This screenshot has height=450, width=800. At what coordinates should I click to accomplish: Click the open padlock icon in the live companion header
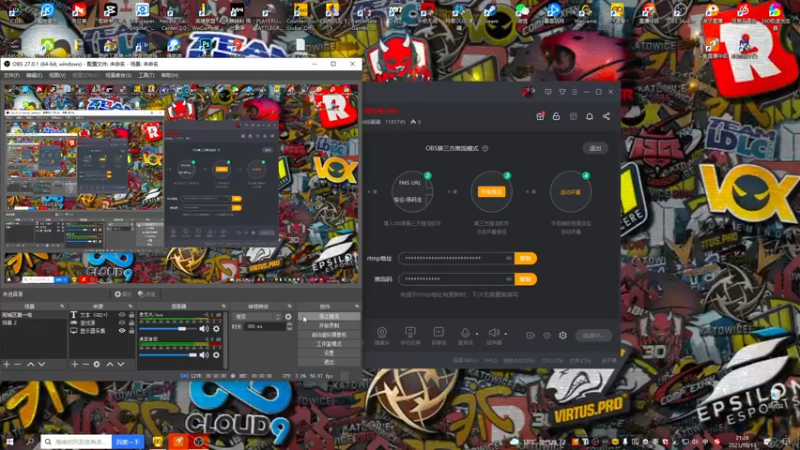[556, 116]
